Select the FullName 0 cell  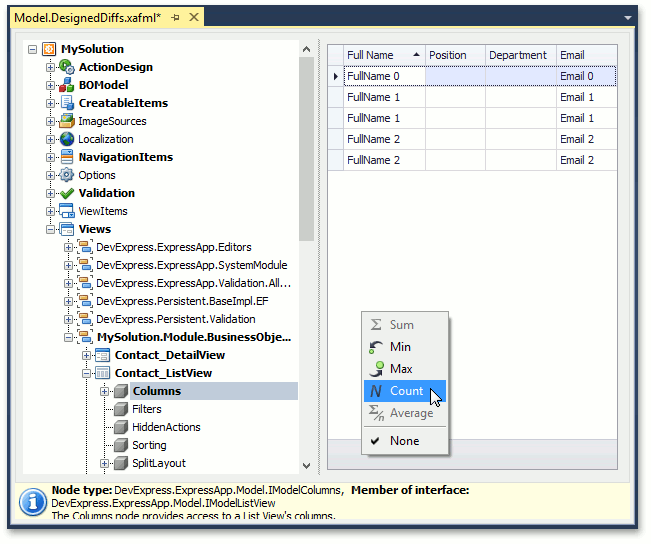[384, 76]
